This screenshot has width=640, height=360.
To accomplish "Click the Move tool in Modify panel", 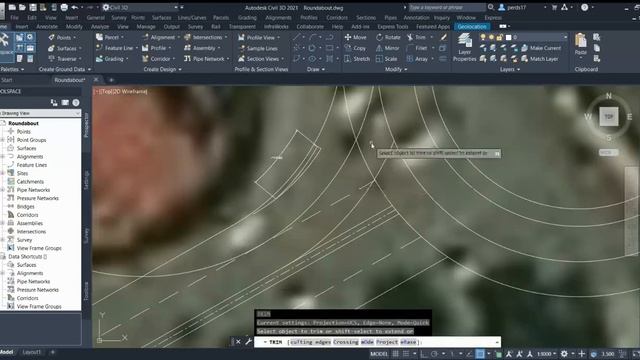I will (x=355, y=37).
